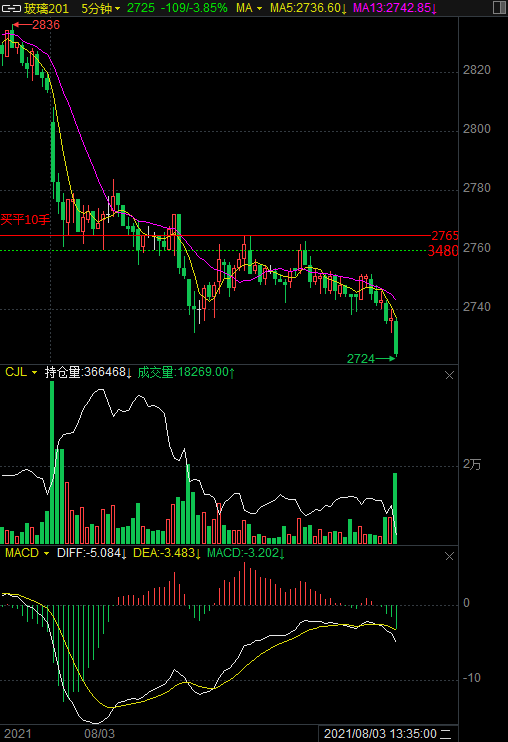
Task: Select the 玻璃201 contract name
Action: pyautogui.click(x=46, y=8)
